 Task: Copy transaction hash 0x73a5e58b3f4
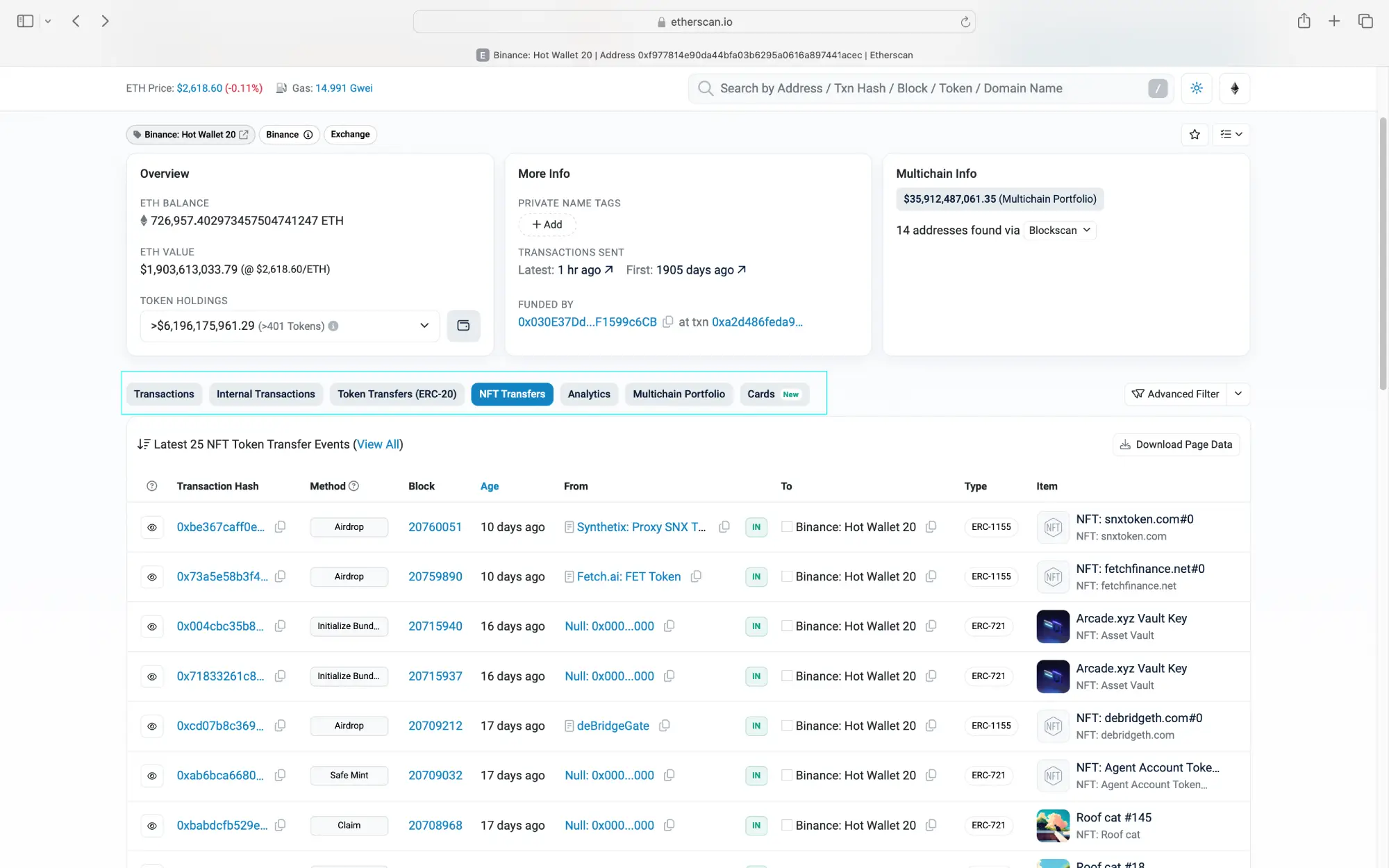280,576
